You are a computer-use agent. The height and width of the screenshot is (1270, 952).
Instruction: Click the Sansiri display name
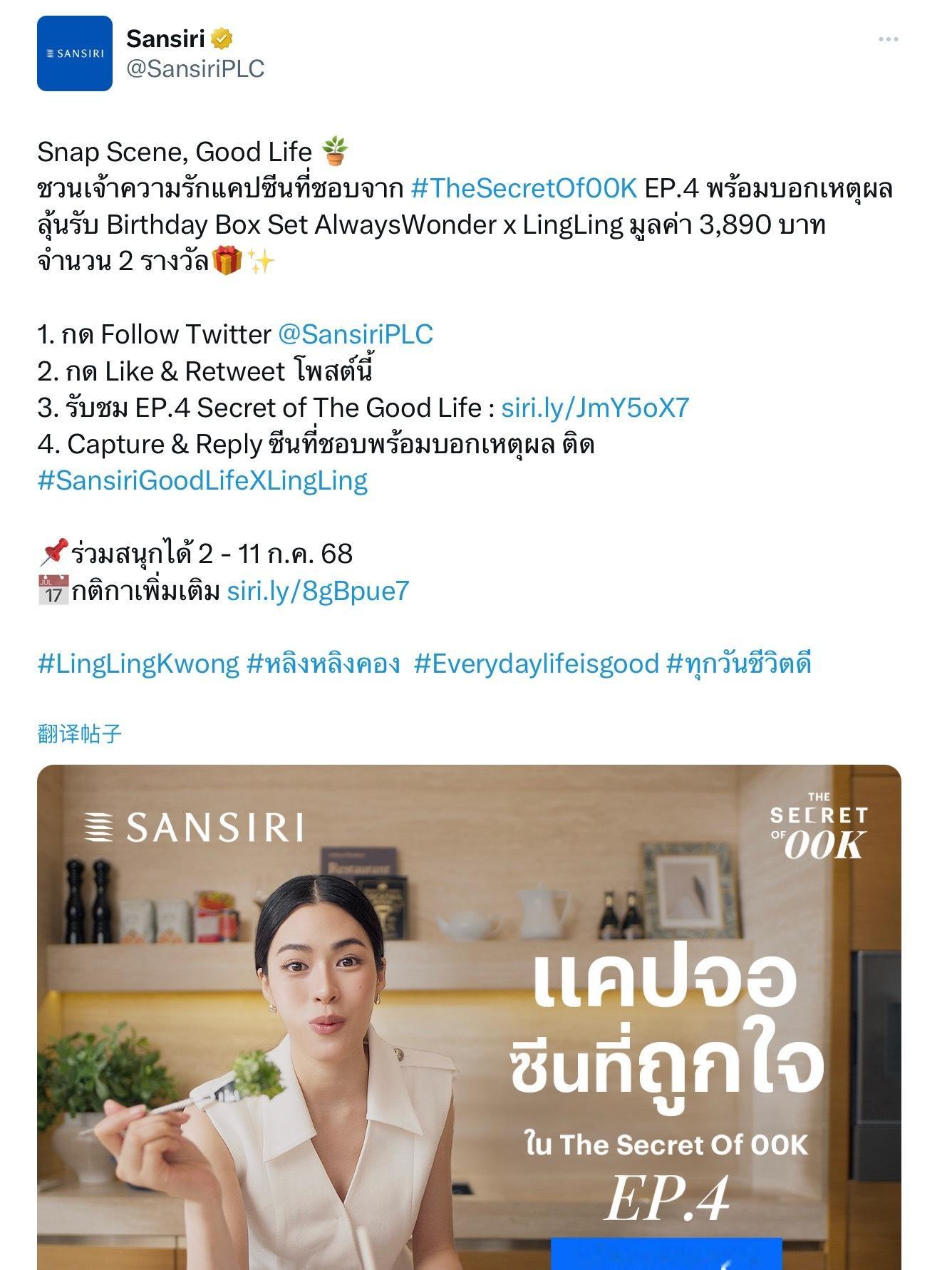pos(165,38)
